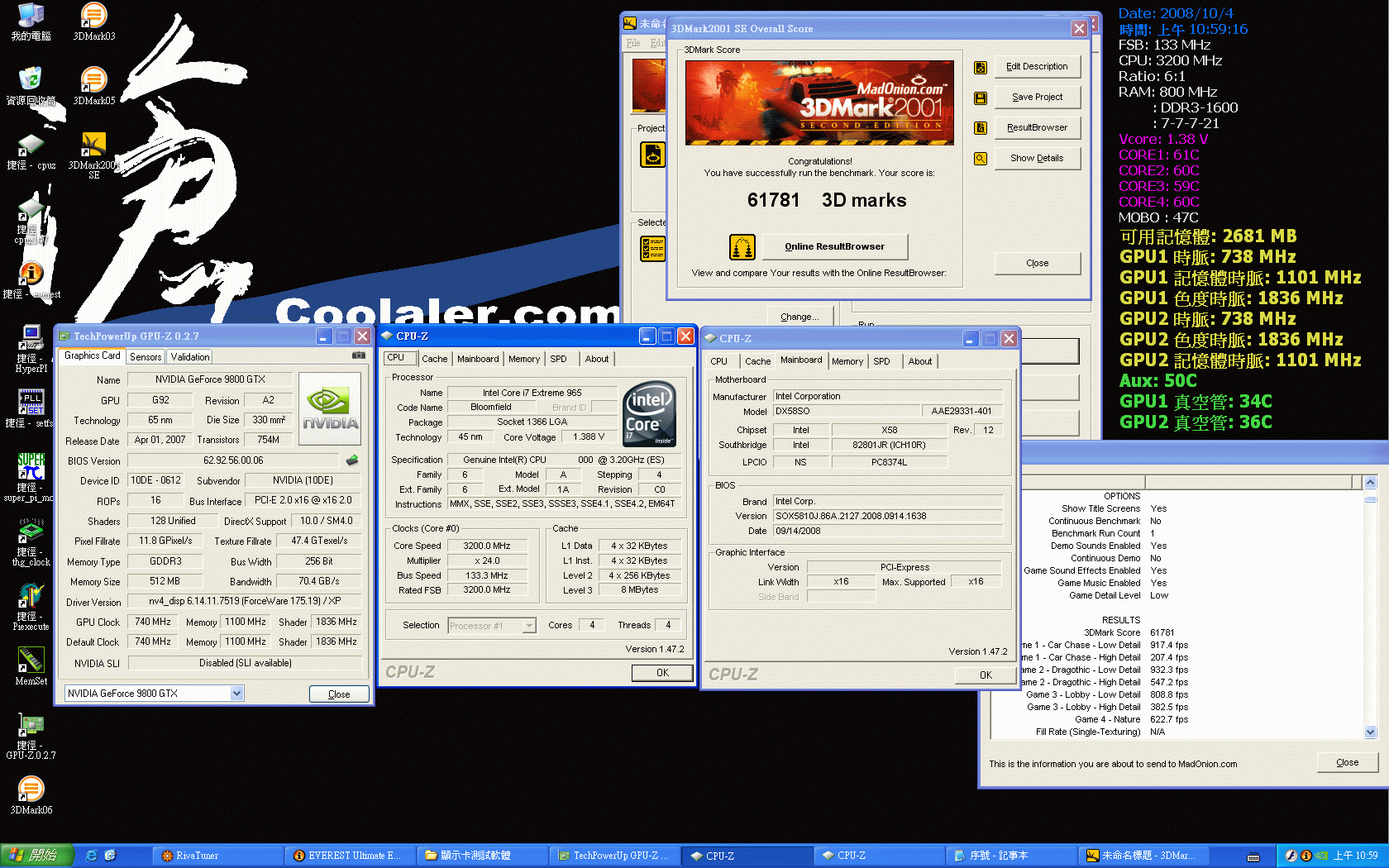Screen dimensions: 1389x868
Task: Open the 3DMark05 desktop shortcut
Action: tap(93, 86)
